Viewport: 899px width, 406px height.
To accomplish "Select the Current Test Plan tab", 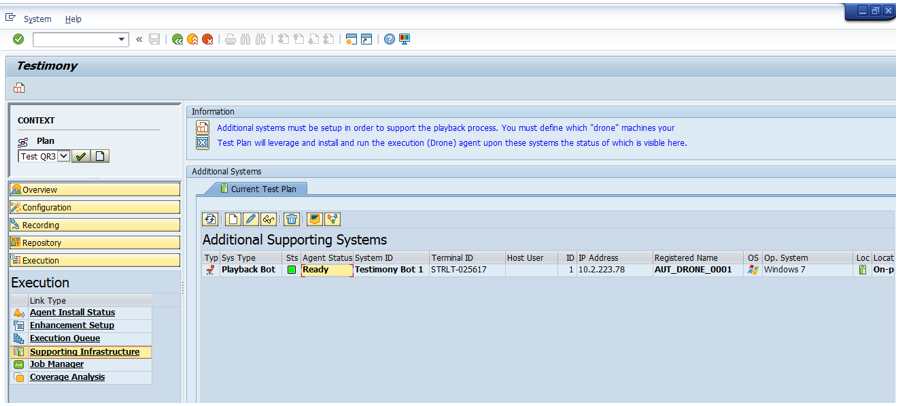I will (257, 189).
